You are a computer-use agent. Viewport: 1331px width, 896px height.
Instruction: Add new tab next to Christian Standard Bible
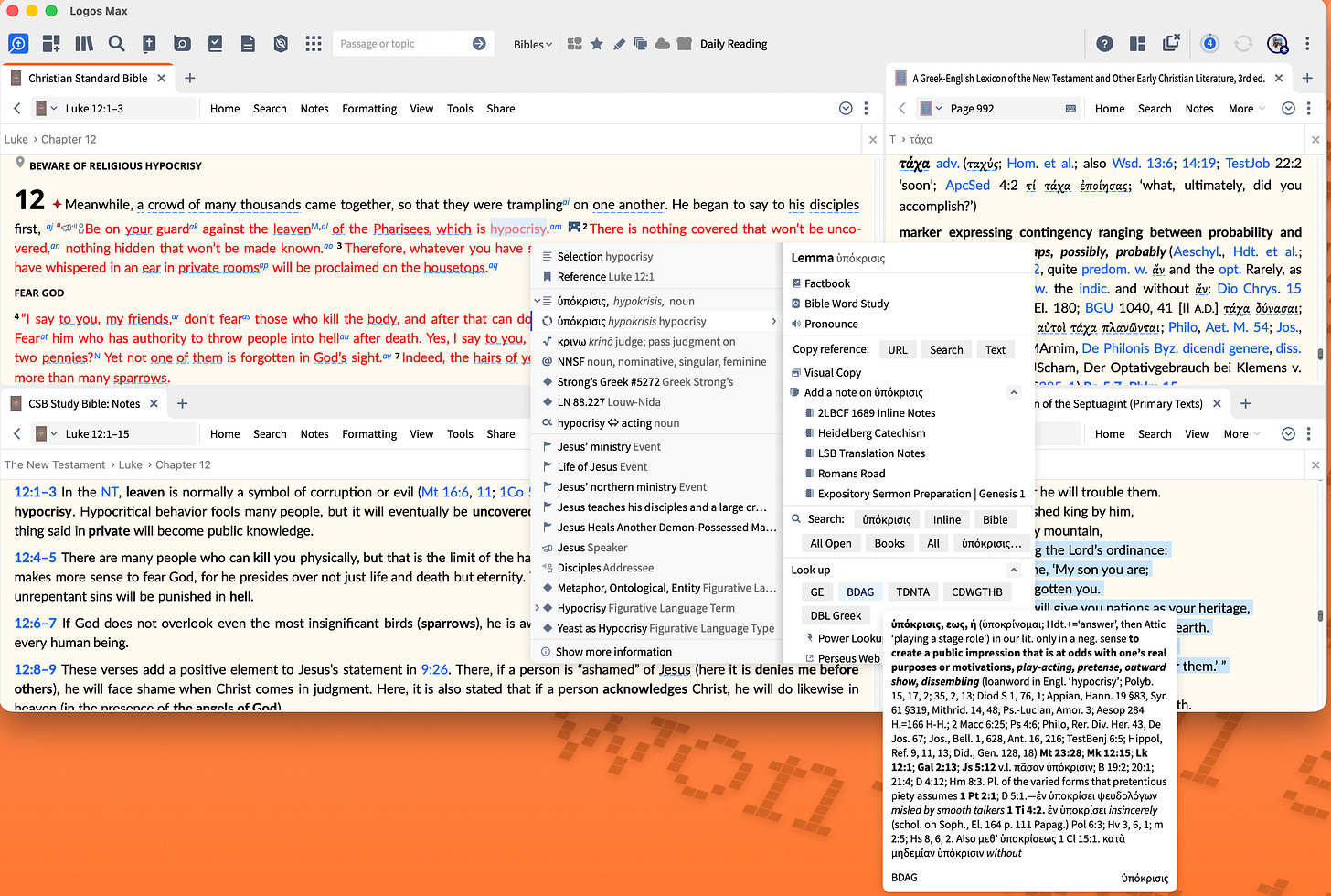(190, 78)
